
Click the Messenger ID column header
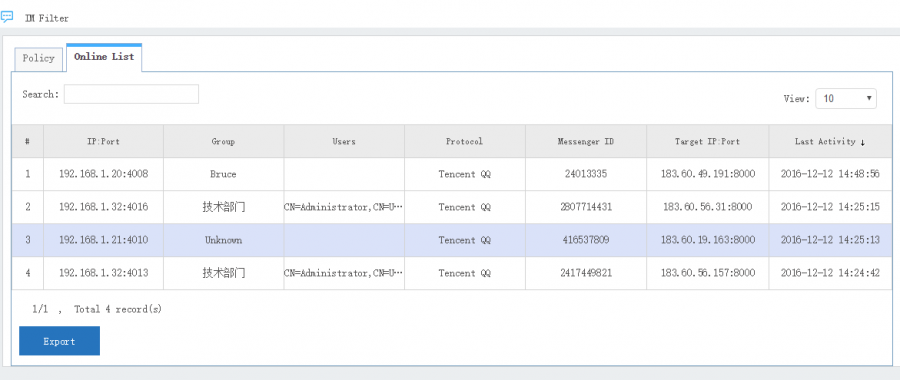pos(586,141)
